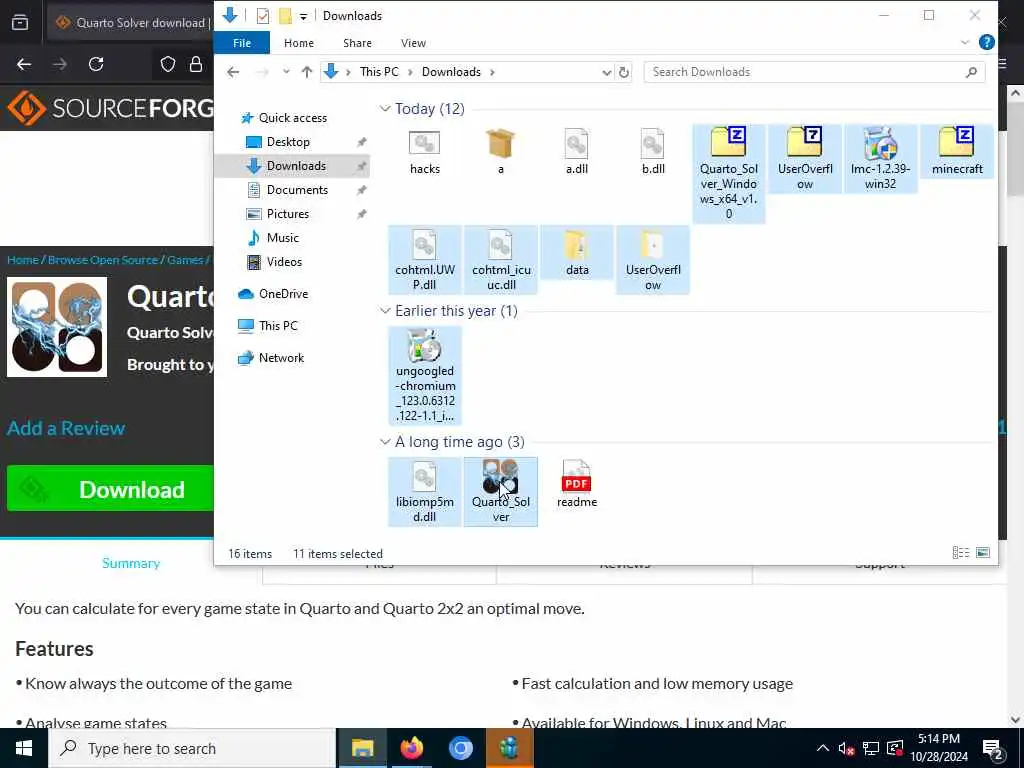Click the Add a Review link
This screenshot has width=1024, height=768.
pos(66,428)
